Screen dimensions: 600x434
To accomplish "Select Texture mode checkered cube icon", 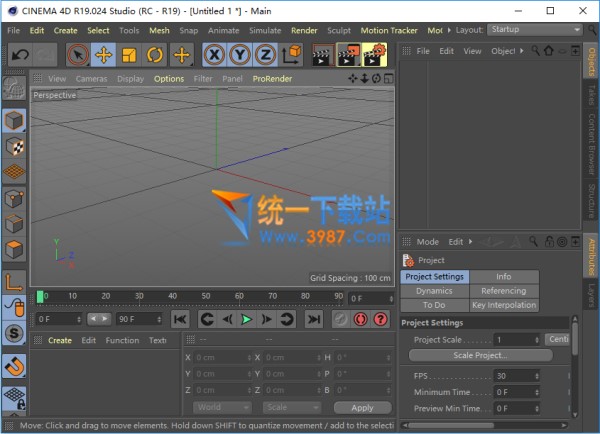I will 14,146.
